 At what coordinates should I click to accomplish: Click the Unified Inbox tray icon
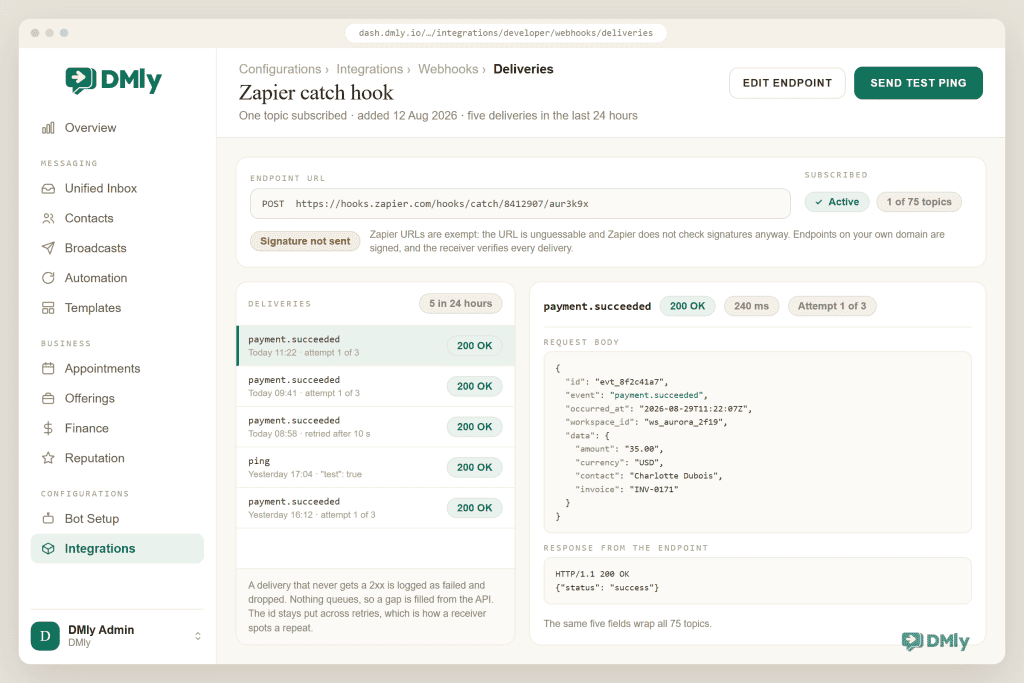coord(48,189)
